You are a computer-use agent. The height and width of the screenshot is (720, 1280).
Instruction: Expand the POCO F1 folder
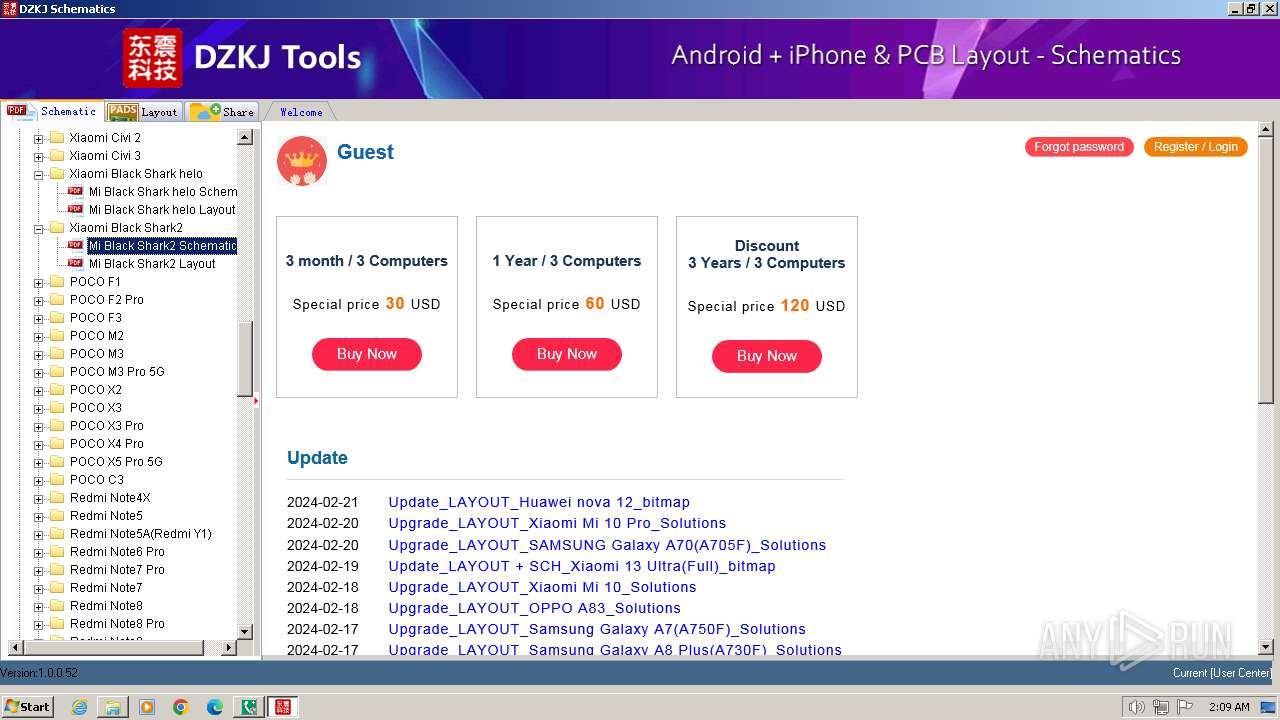point(39,282)
